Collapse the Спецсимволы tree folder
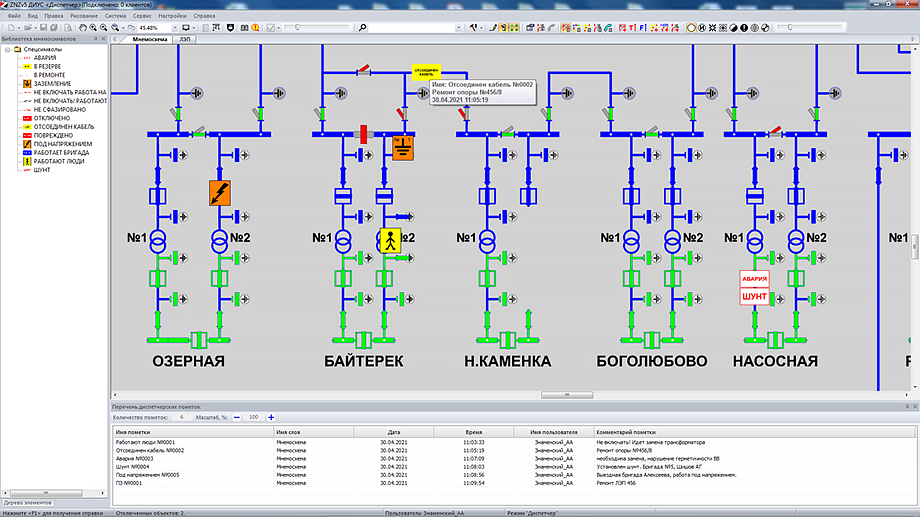 coord(6,48)
